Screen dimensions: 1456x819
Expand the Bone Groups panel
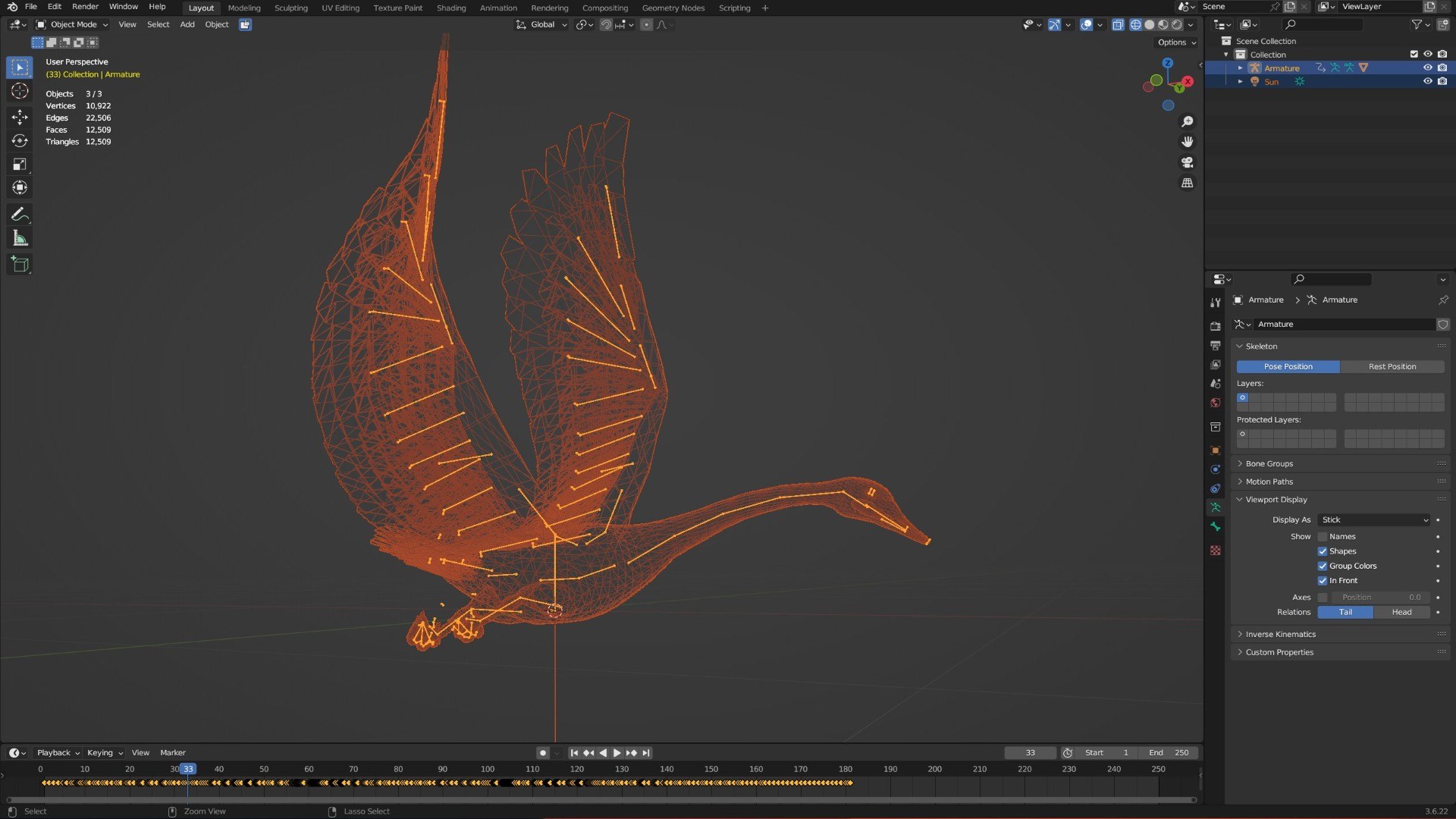click(x=1341, y=463)
